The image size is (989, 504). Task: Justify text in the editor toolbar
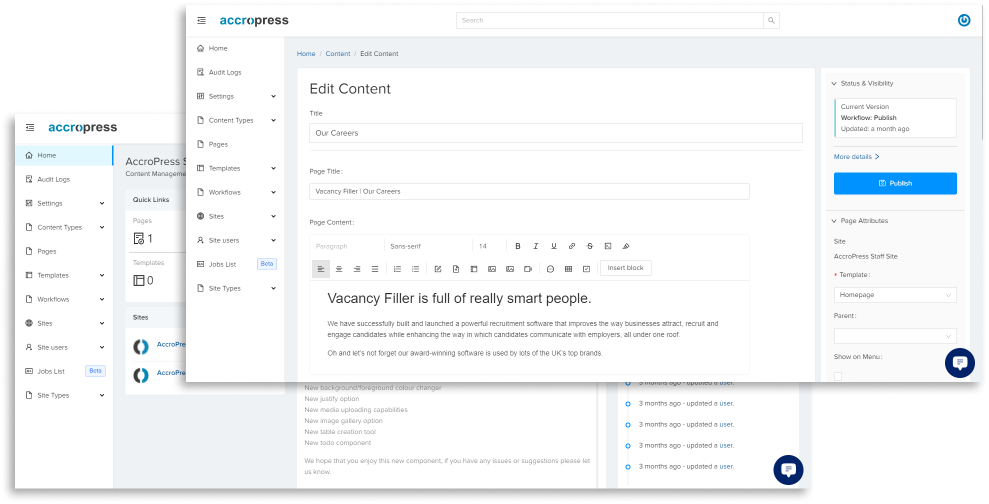coord(375,269)
